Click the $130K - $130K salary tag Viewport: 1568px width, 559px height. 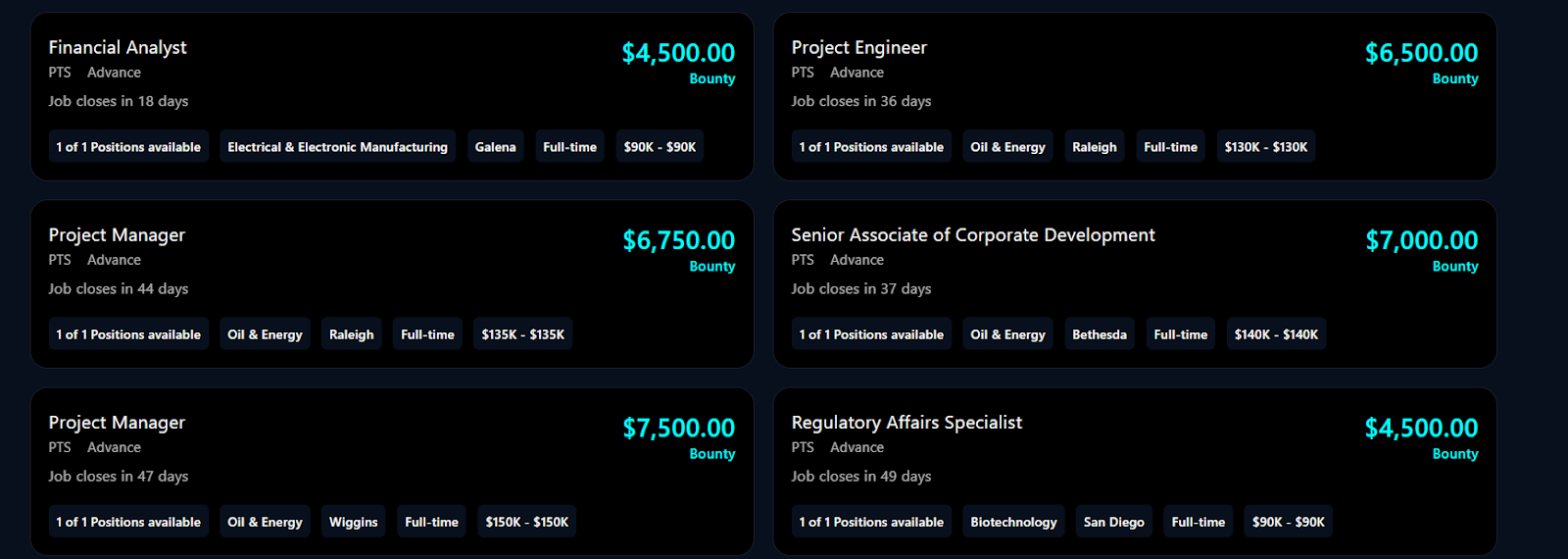1265,147
